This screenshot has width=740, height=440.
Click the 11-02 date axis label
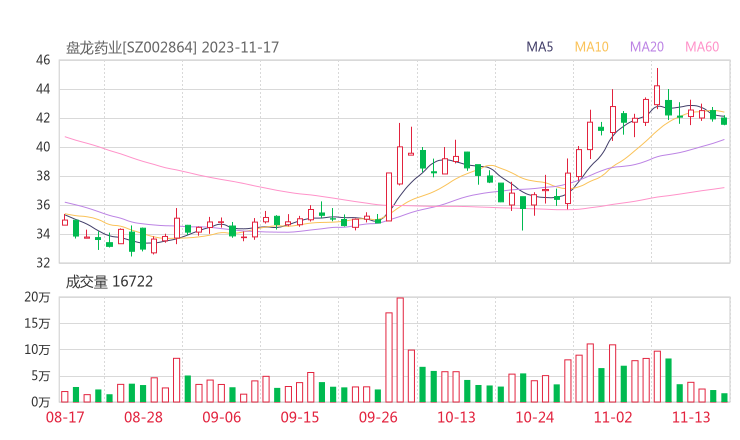[613, 417]
